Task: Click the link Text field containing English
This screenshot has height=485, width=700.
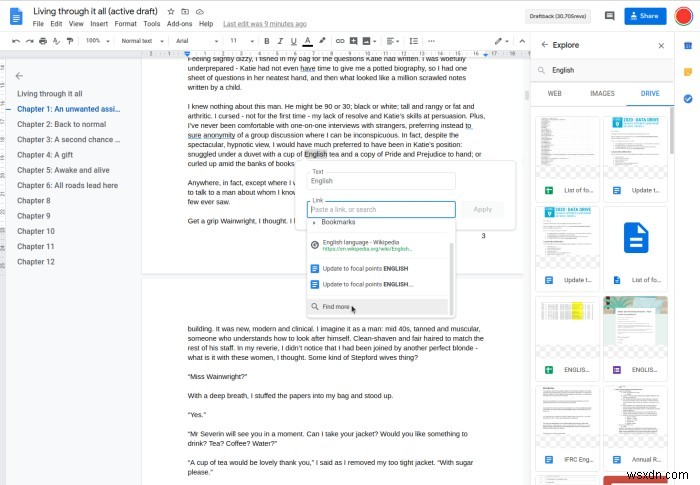Action: click(x=381, y=180)
